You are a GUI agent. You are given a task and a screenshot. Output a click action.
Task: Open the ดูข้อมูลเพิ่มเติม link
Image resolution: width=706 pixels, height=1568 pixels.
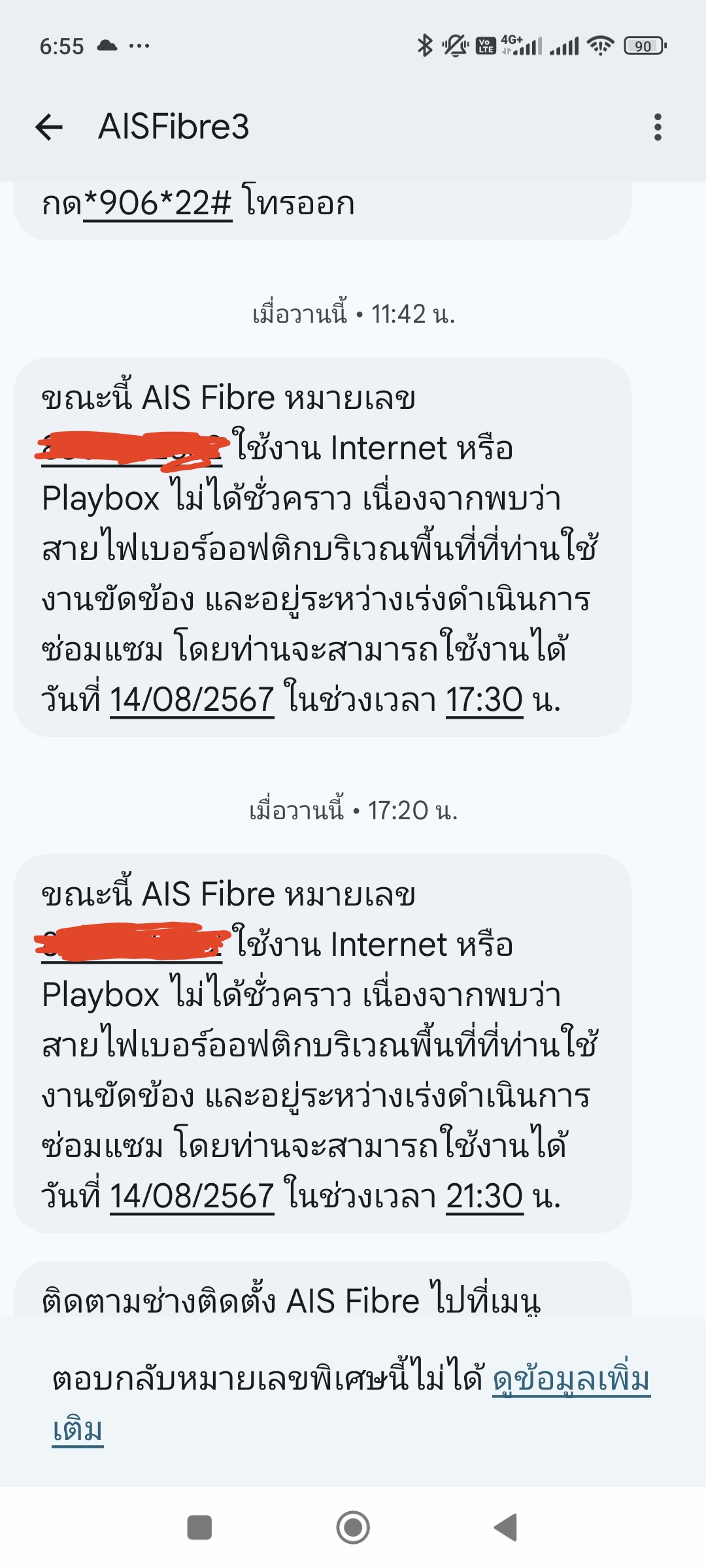pos(352,1403)
